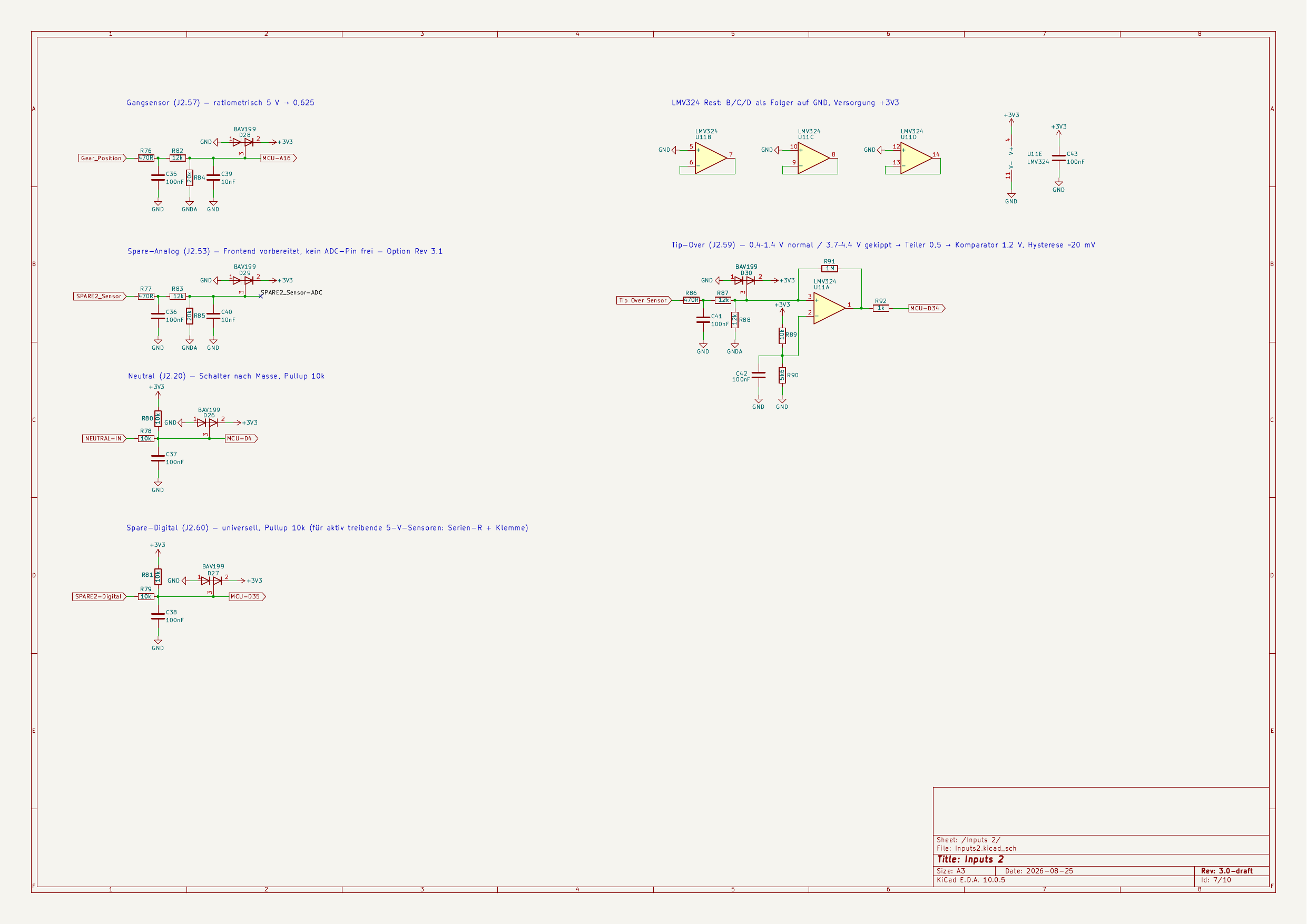This screenshot has width=1307, height=924.
Task: Select the R91 1M feedback resistor
Action: coord(829,269)
